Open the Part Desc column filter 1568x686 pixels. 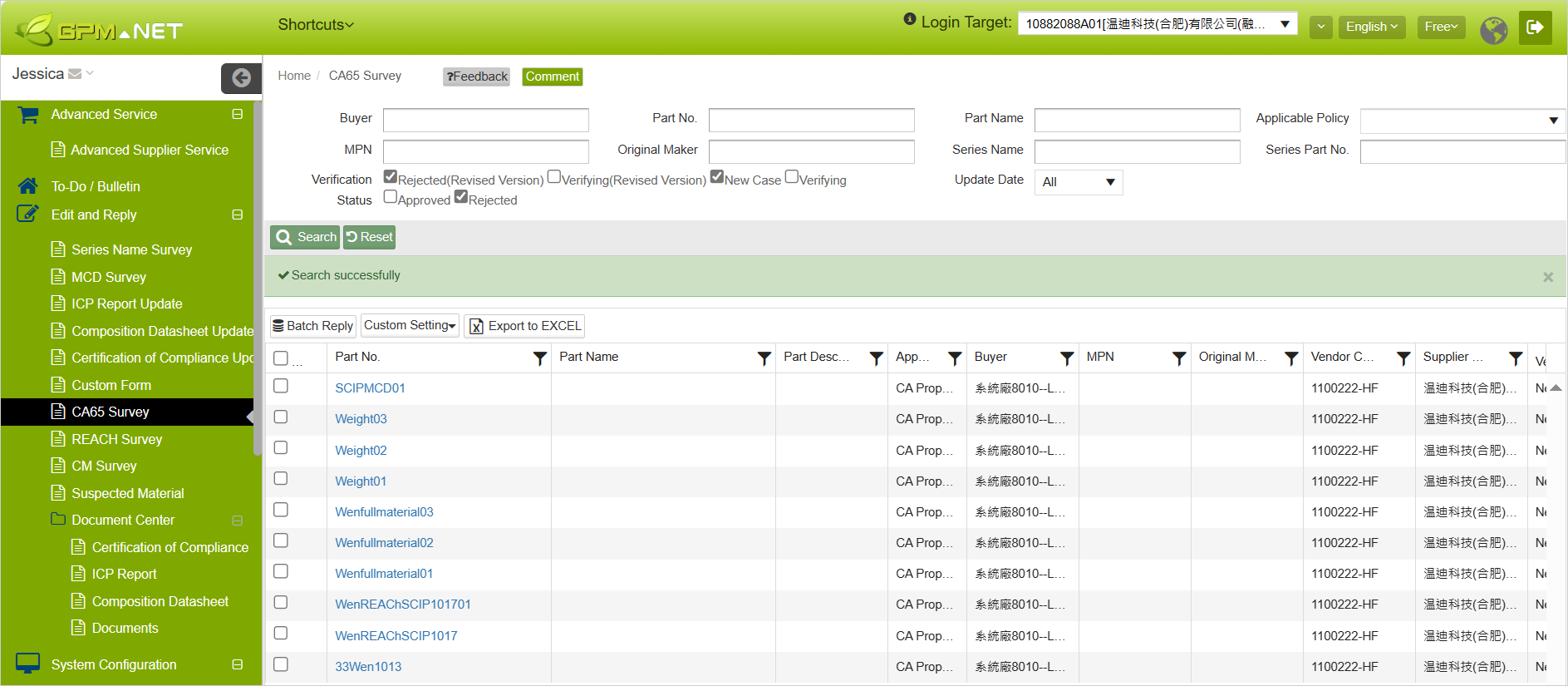[876, 358]
